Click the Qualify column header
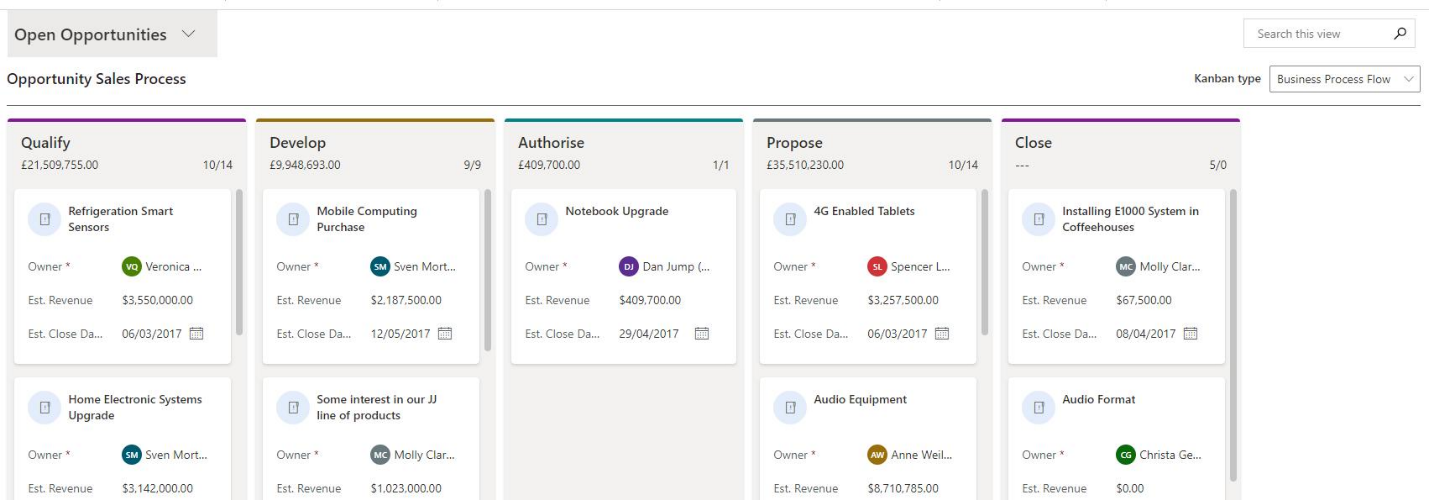Image resolution: width=1429 pixels, height=500 pixels. 46,143
